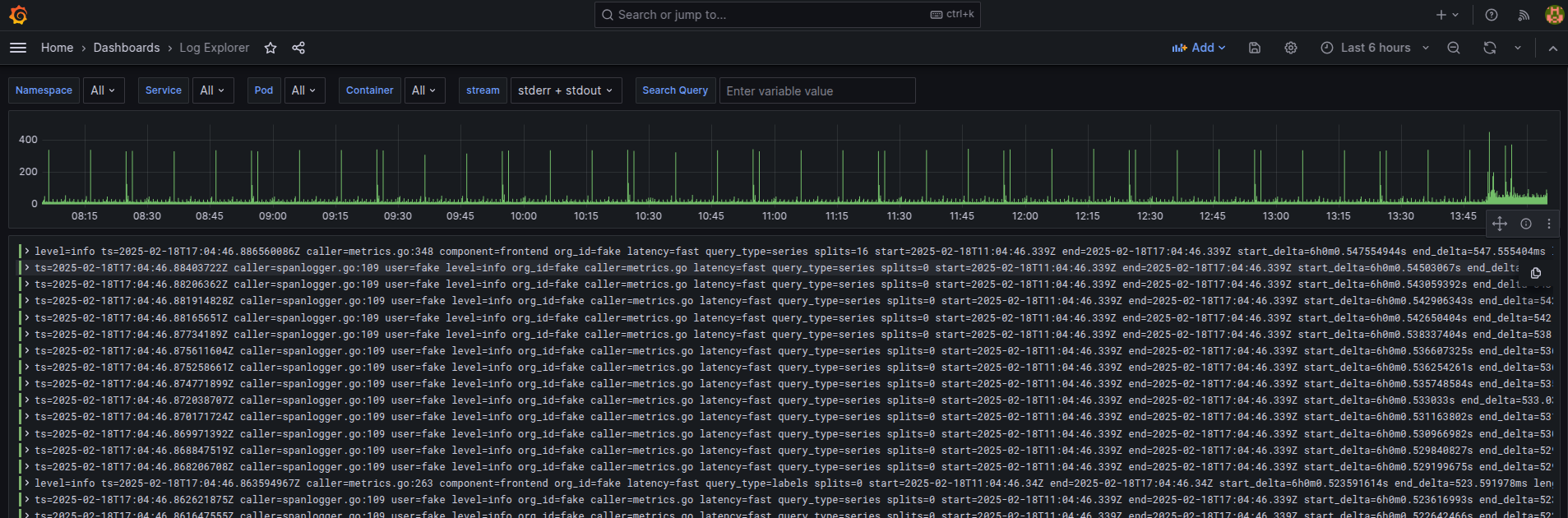Screen dimensions: 1568x518
Task: Open the news feed icon
Action: pyautogui.click(x=1524, y=15)
